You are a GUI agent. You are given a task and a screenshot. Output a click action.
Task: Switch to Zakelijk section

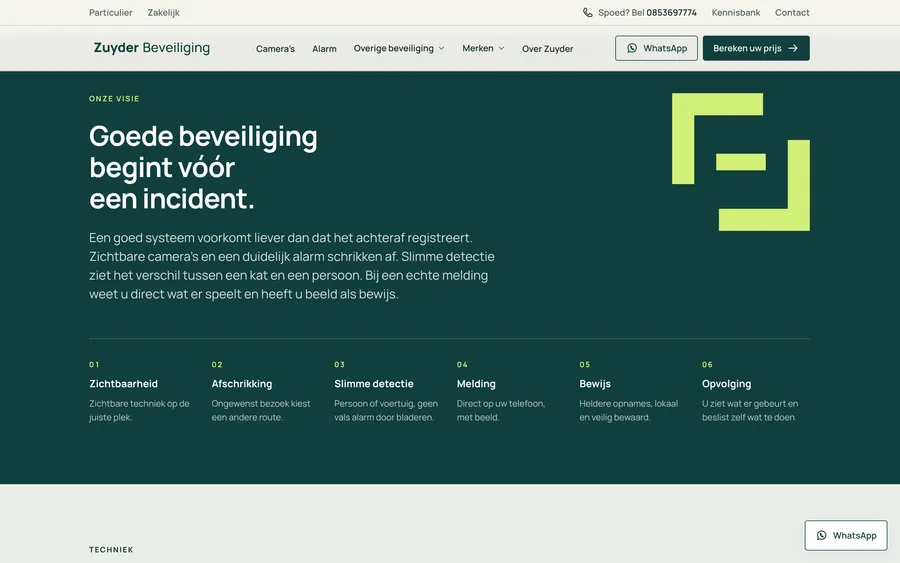coord(164,13)
